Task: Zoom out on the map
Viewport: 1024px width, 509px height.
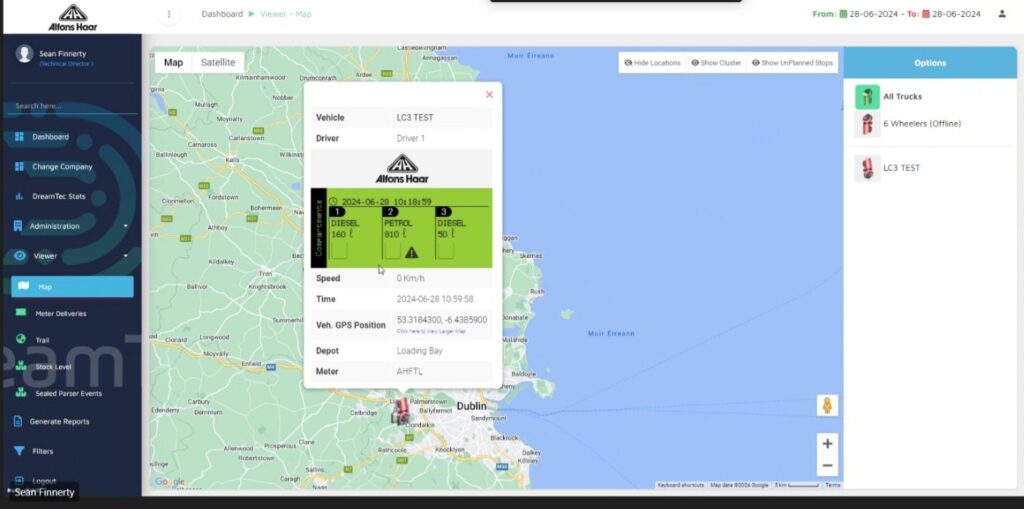Action: pos(827,465)
